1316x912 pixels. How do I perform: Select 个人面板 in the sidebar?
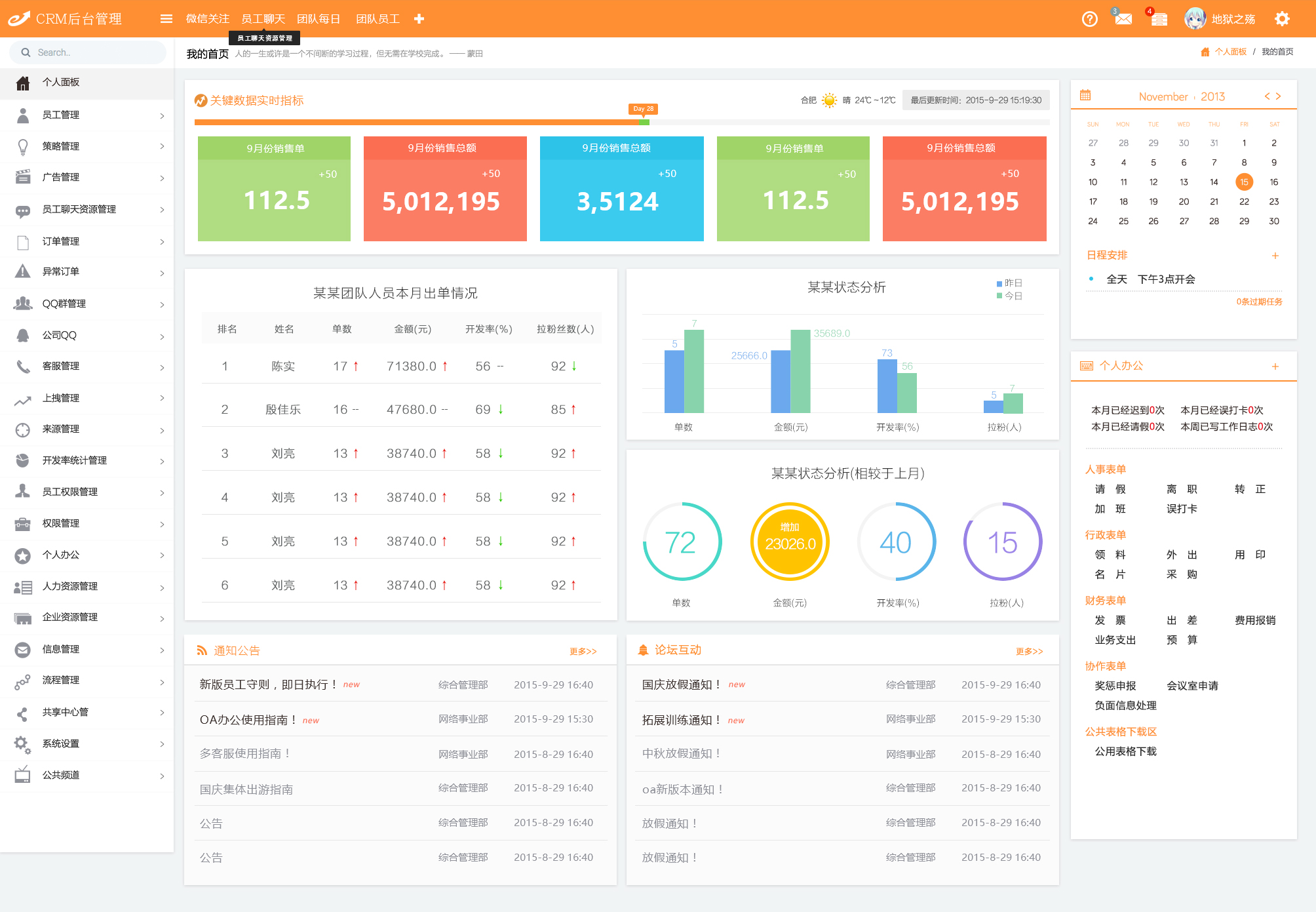click(87, 83)
